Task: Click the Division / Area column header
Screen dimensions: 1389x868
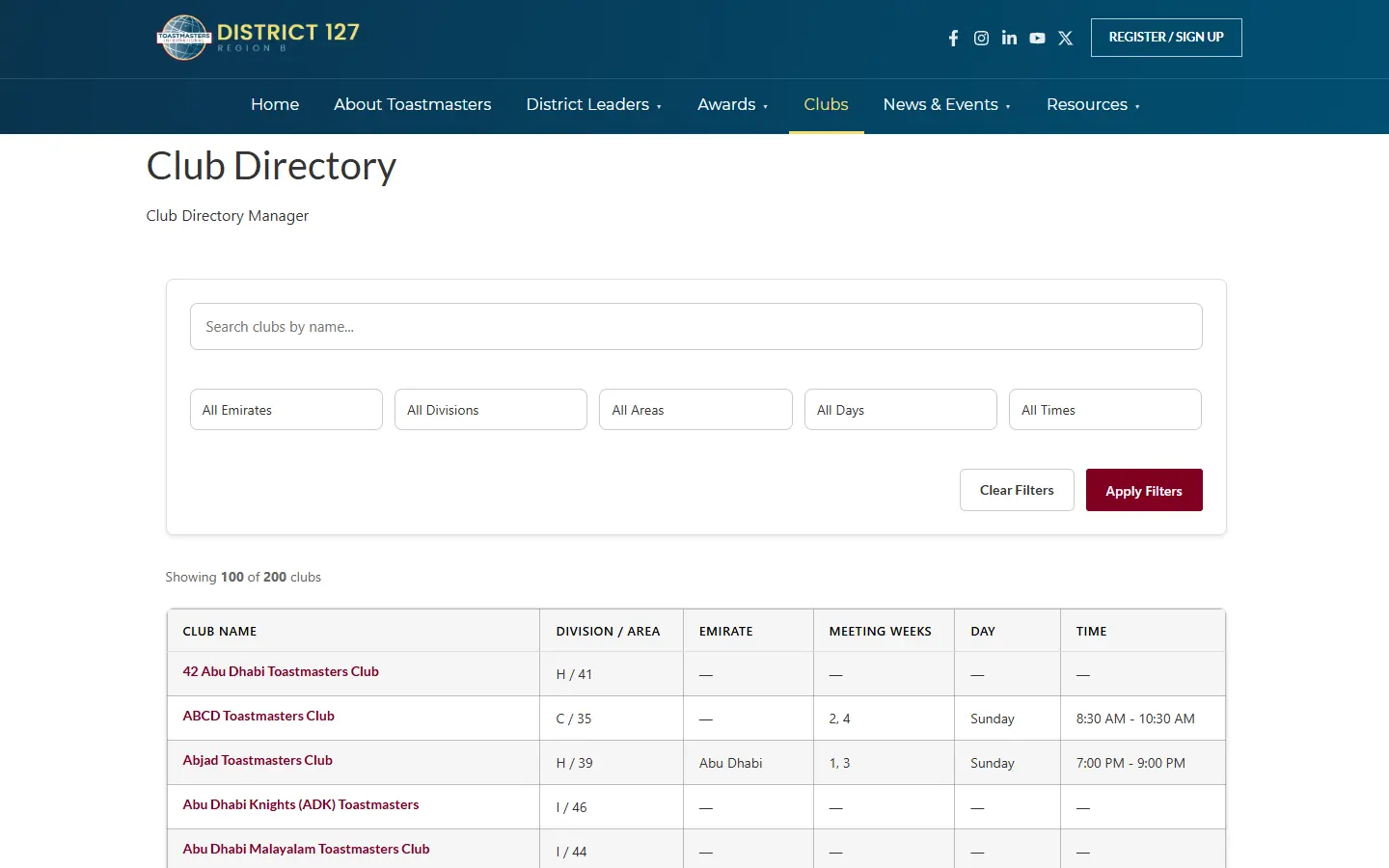Action: click(612, 631)
